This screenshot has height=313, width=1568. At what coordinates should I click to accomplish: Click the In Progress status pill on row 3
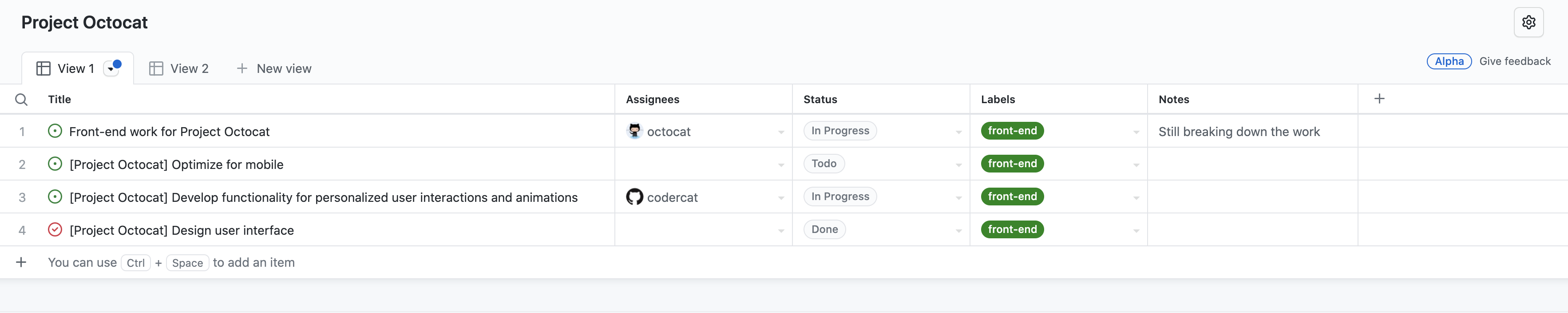839,196
